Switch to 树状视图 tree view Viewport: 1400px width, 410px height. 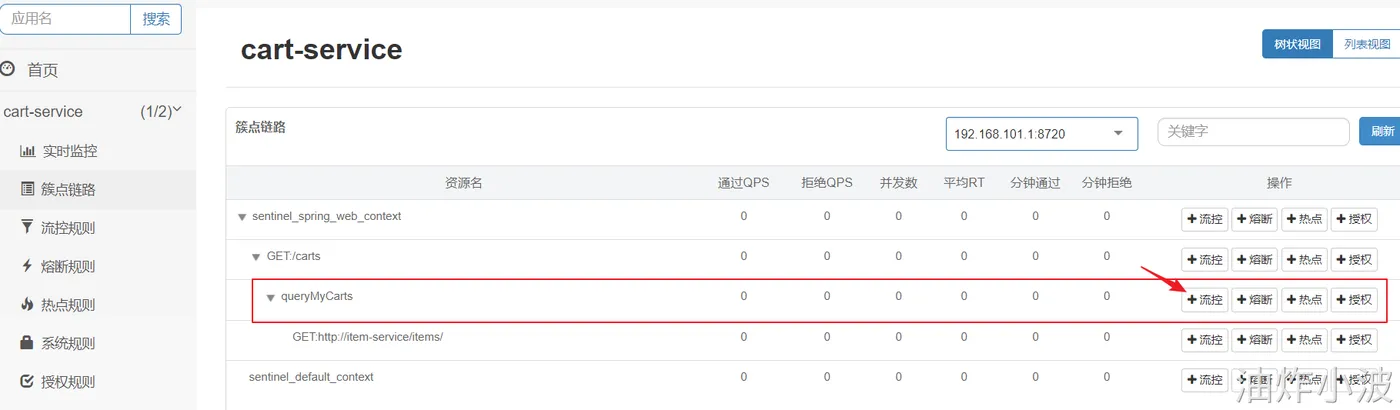pos(1297,44)
